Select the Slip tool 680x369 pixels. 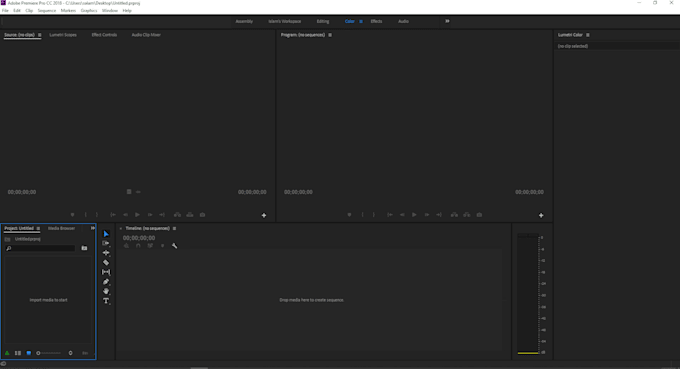pyautogui.click(x=106, y=272)
